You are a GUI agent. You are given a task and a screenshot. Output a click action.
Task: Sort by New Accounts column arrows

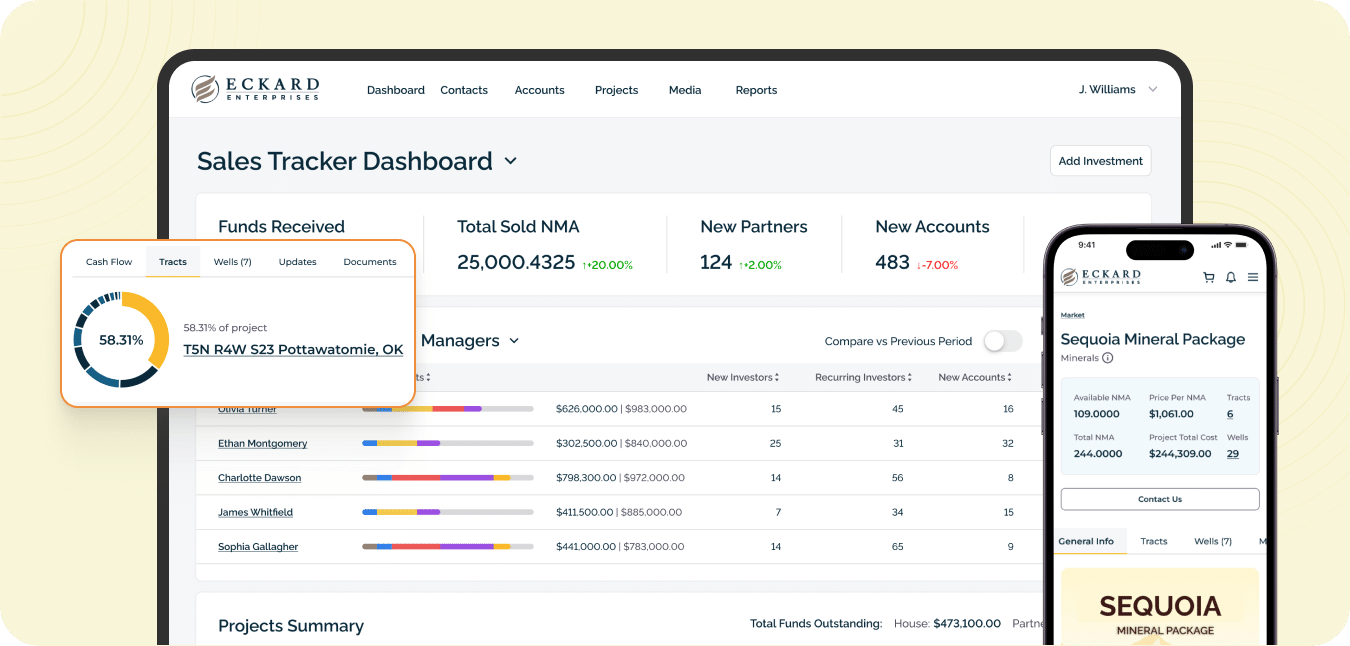click(1009, 378)
